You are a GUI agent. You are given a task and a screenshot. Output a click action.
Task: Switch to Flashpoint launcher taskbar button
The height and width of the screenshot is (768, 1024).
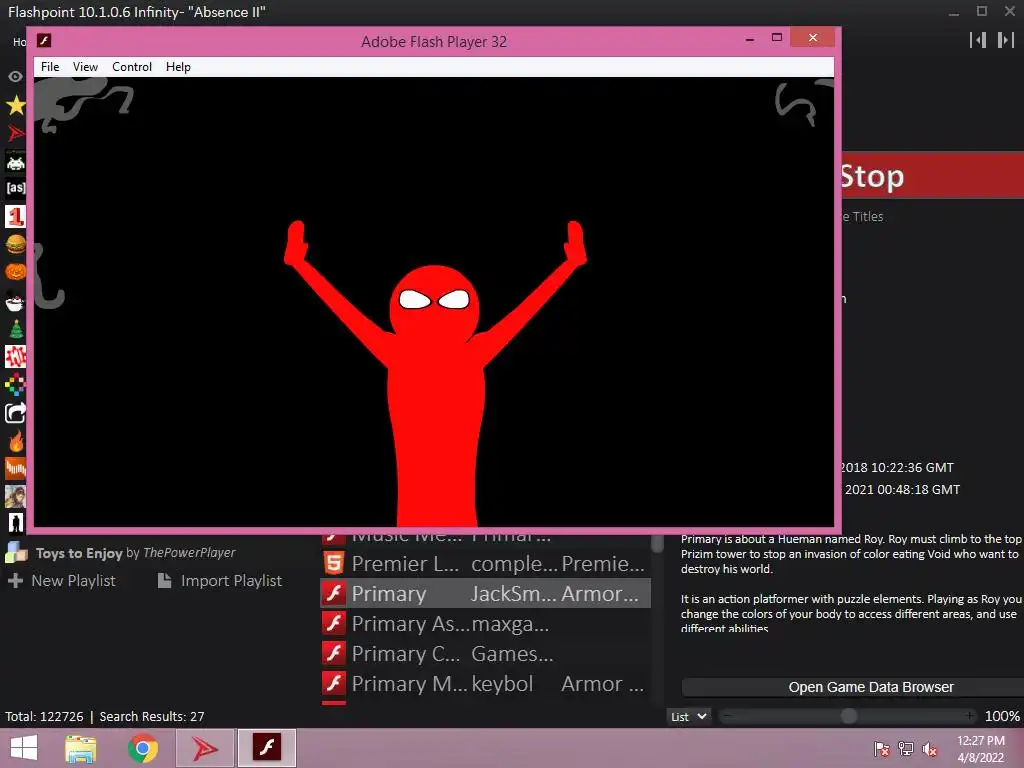pos(204,748)
